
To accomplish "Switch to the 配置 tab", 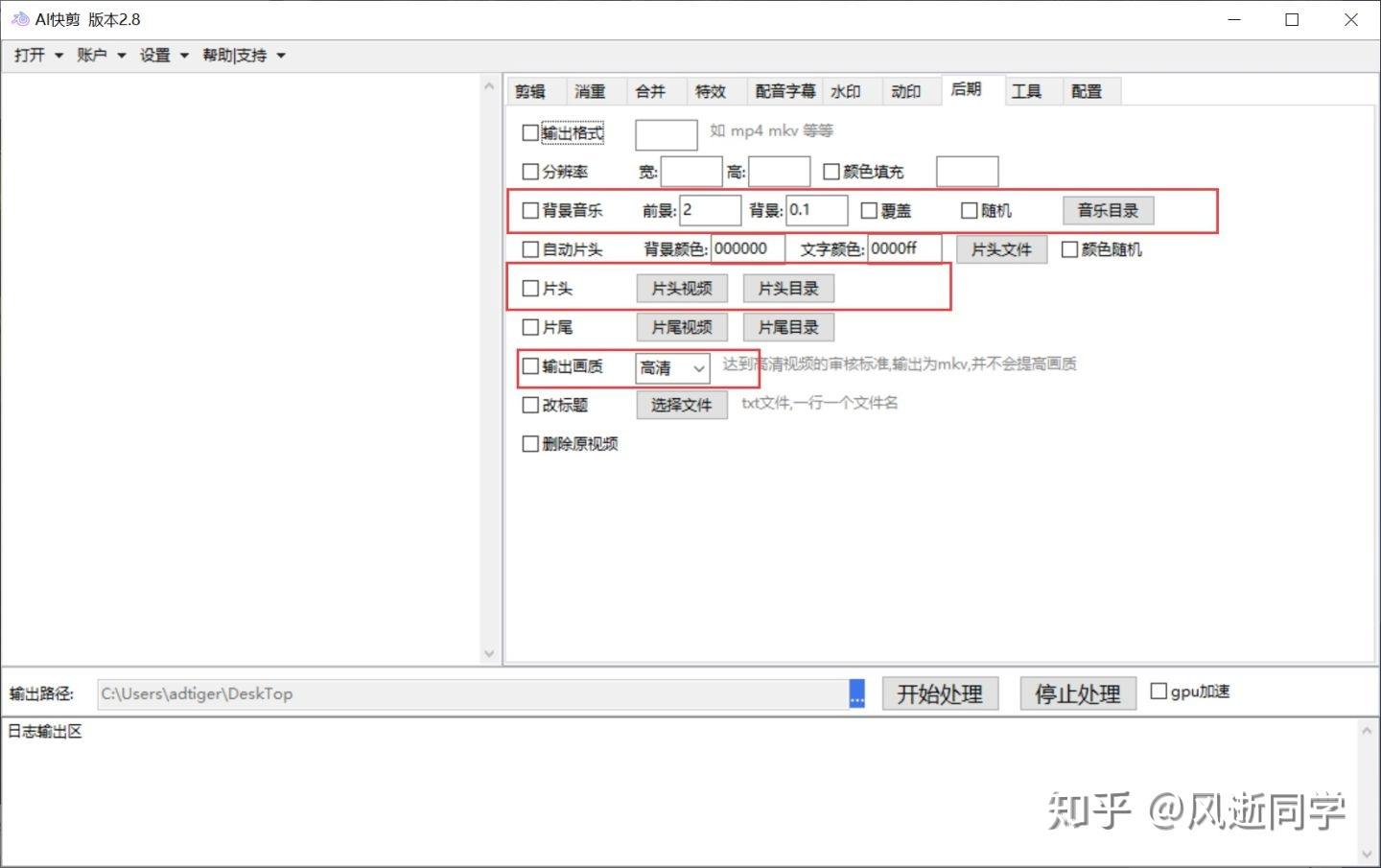I will [1087, 91].
